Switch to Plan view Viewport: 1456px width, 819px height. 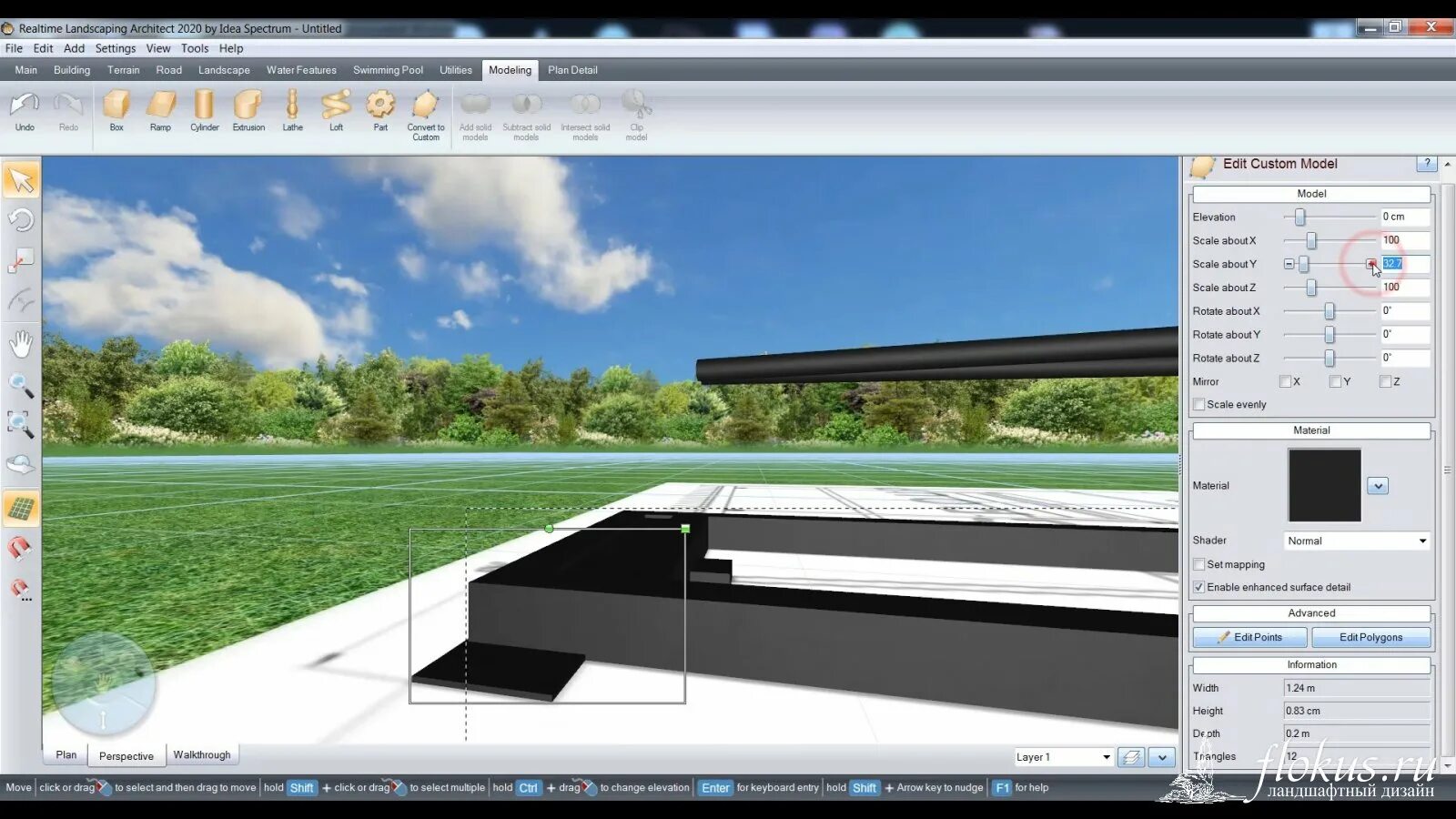pos(66,754)
